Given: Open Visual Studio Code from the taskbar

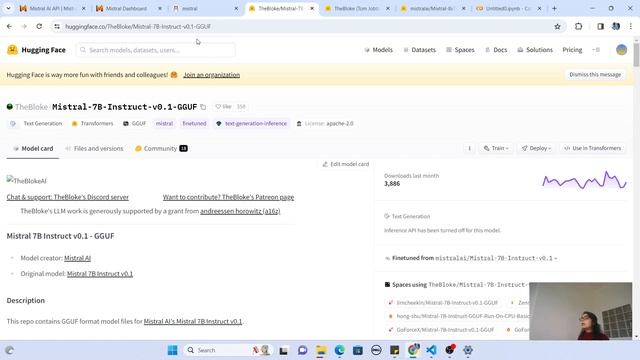Looking at the screenshot, I should [x=431, y=350].
